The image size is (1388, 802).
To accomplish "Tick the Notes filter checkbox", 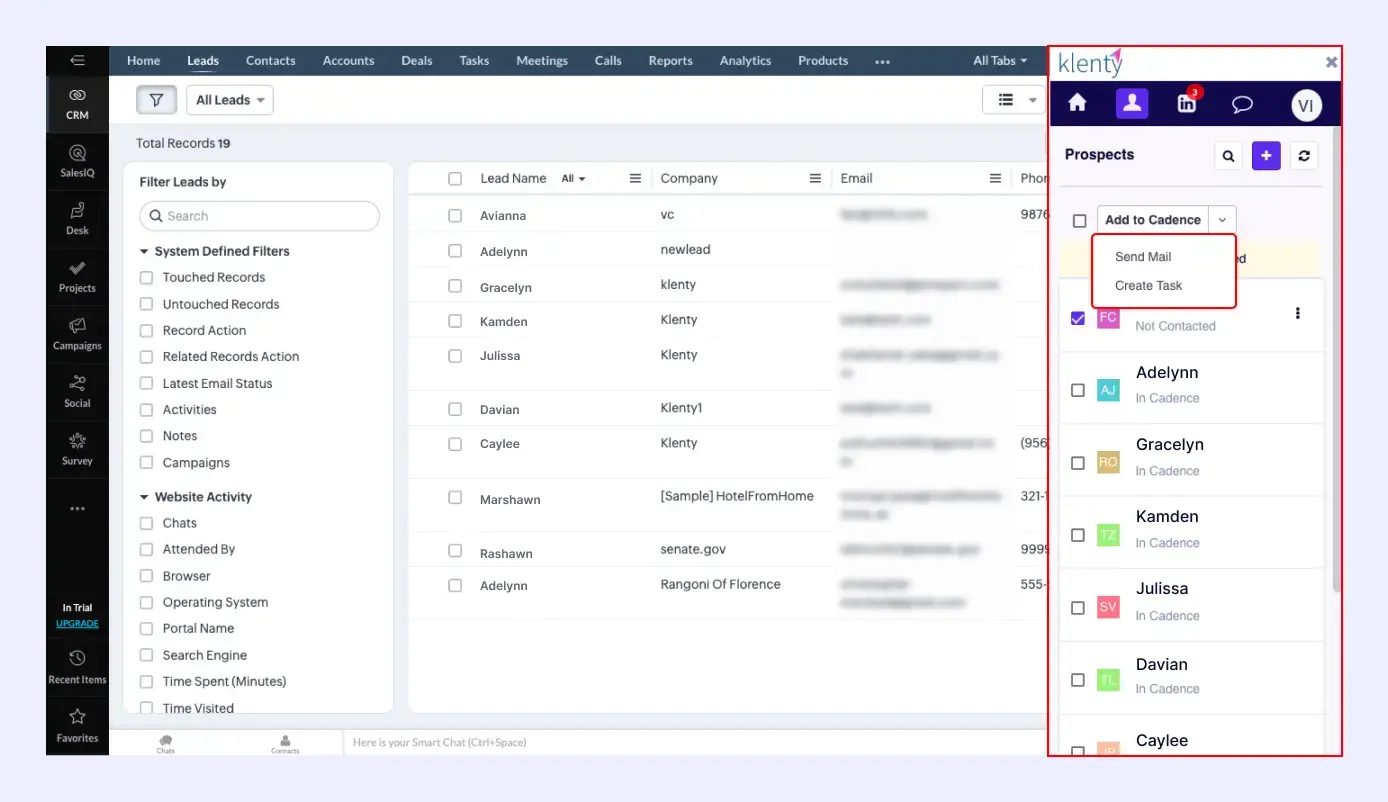I will 146,436.
